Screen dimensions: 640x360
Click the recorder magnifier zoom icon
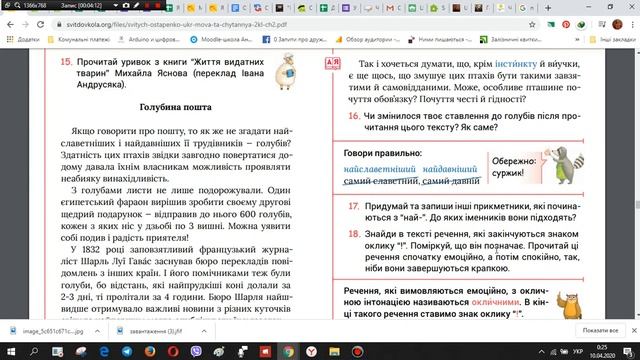pos(18,6)
